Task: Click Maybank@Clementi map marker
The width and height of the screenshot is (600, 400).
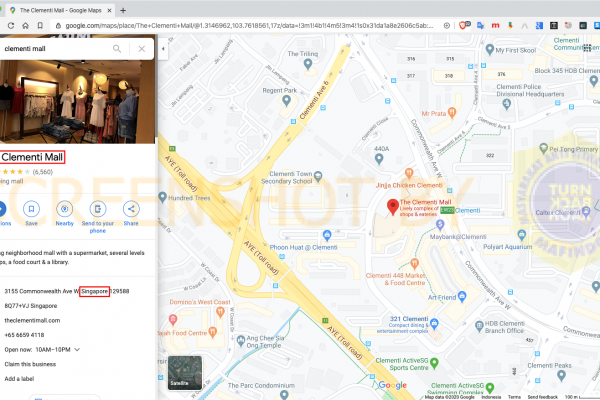Action: pyautogui.click(x=440, y=225)
